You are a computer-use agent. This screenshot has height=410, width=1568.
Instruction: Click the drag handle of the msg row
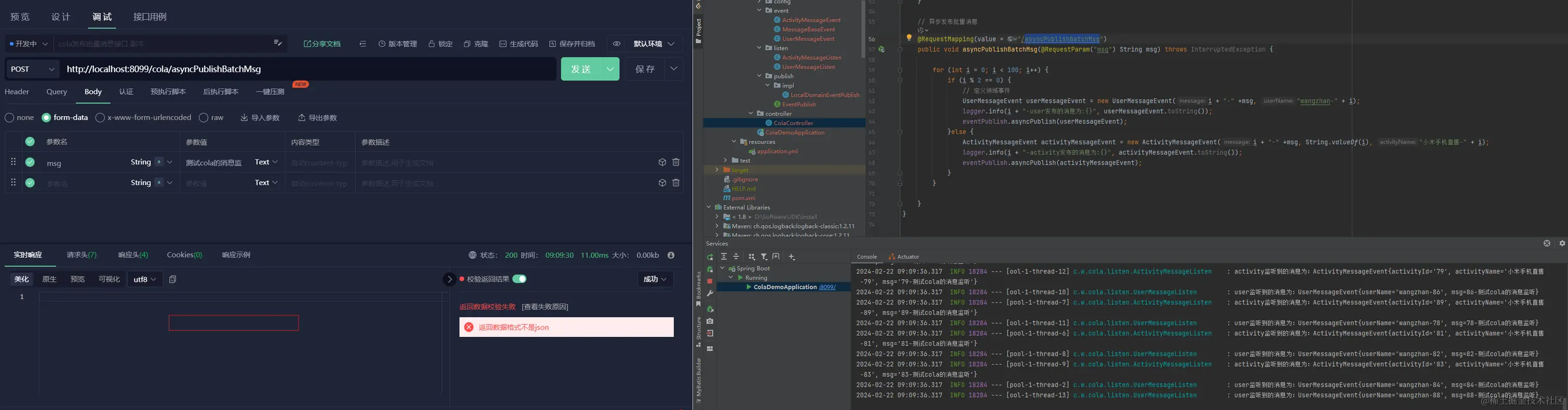tap(13, 161)
